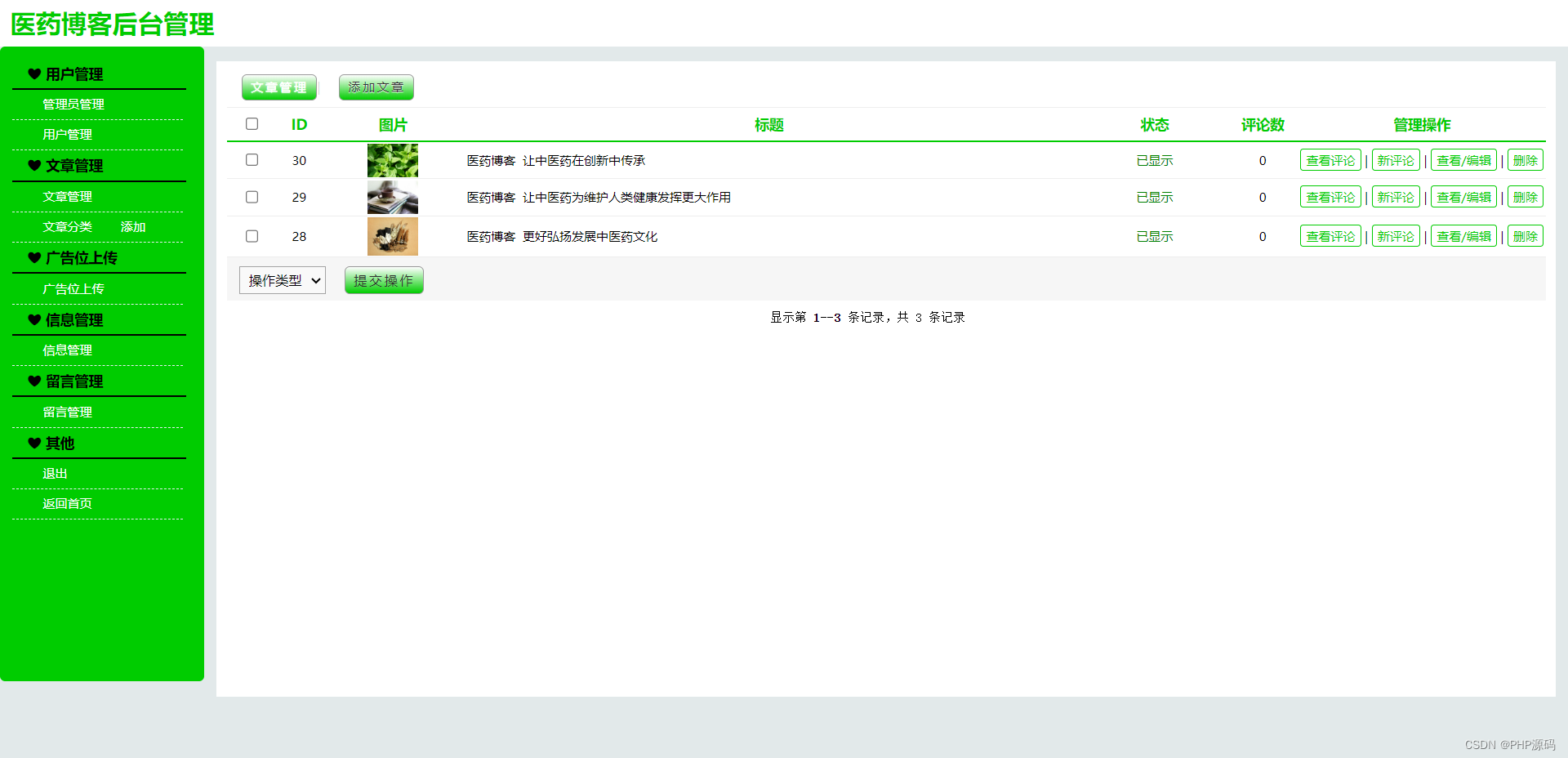Click 新评论 for article 28
The image size is (1568, 758).
(1396, 236)
